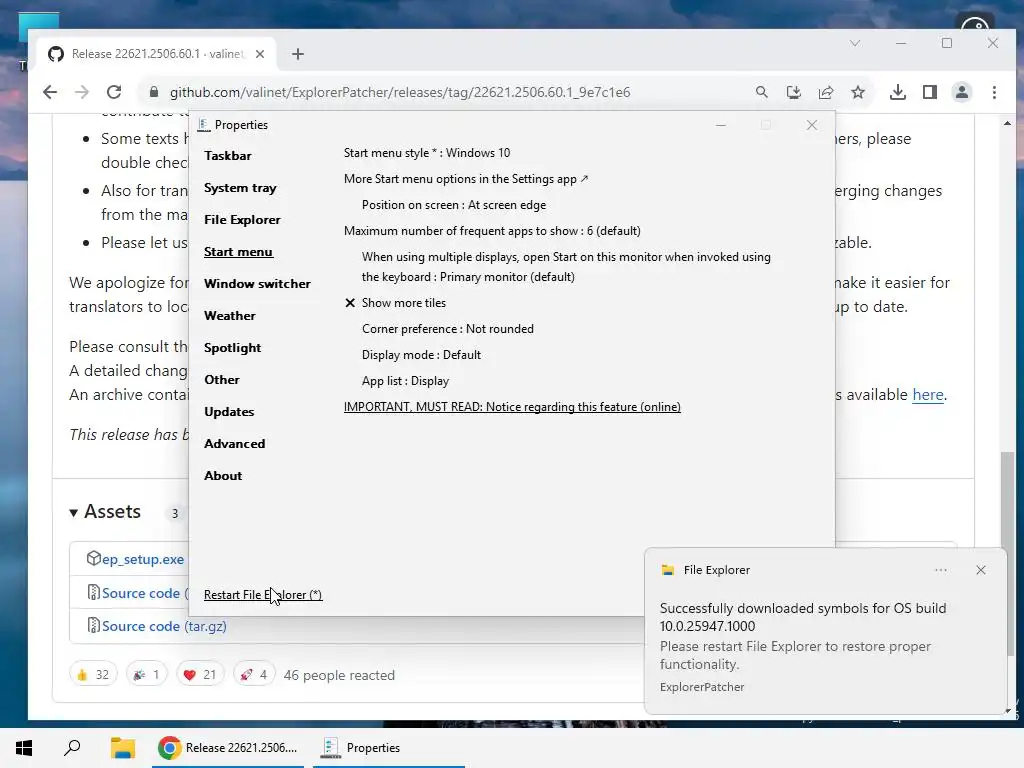Click rocket reaction with 4
1024x768 pixels.
254,675
